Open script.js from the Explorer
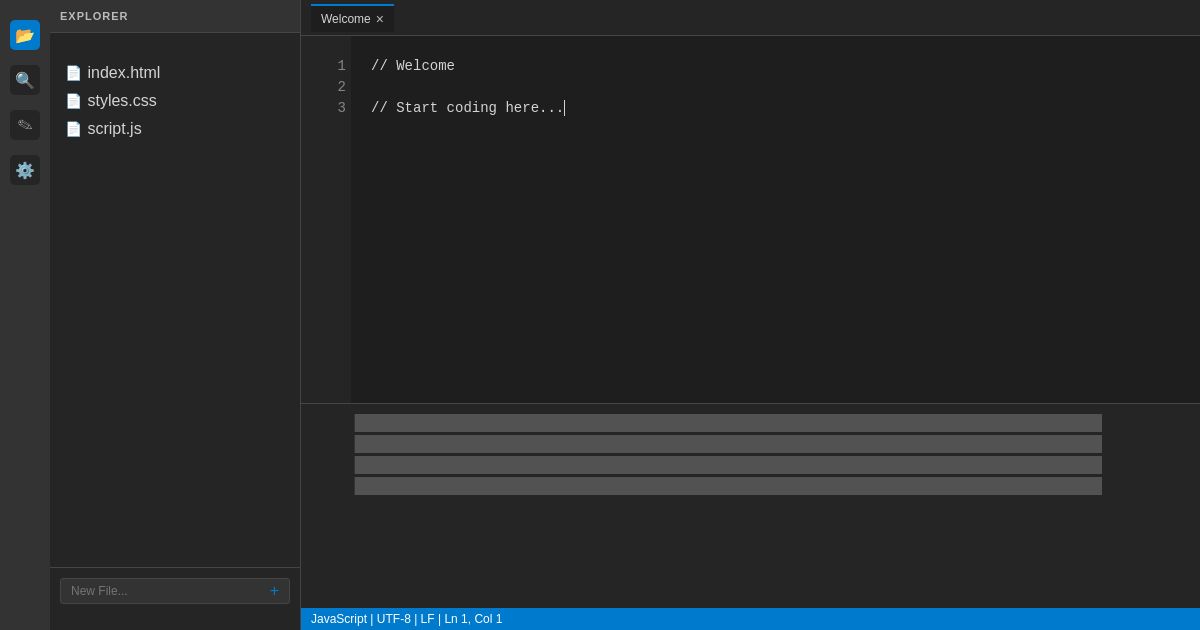 pyautogui.click(x=114, y=129)
